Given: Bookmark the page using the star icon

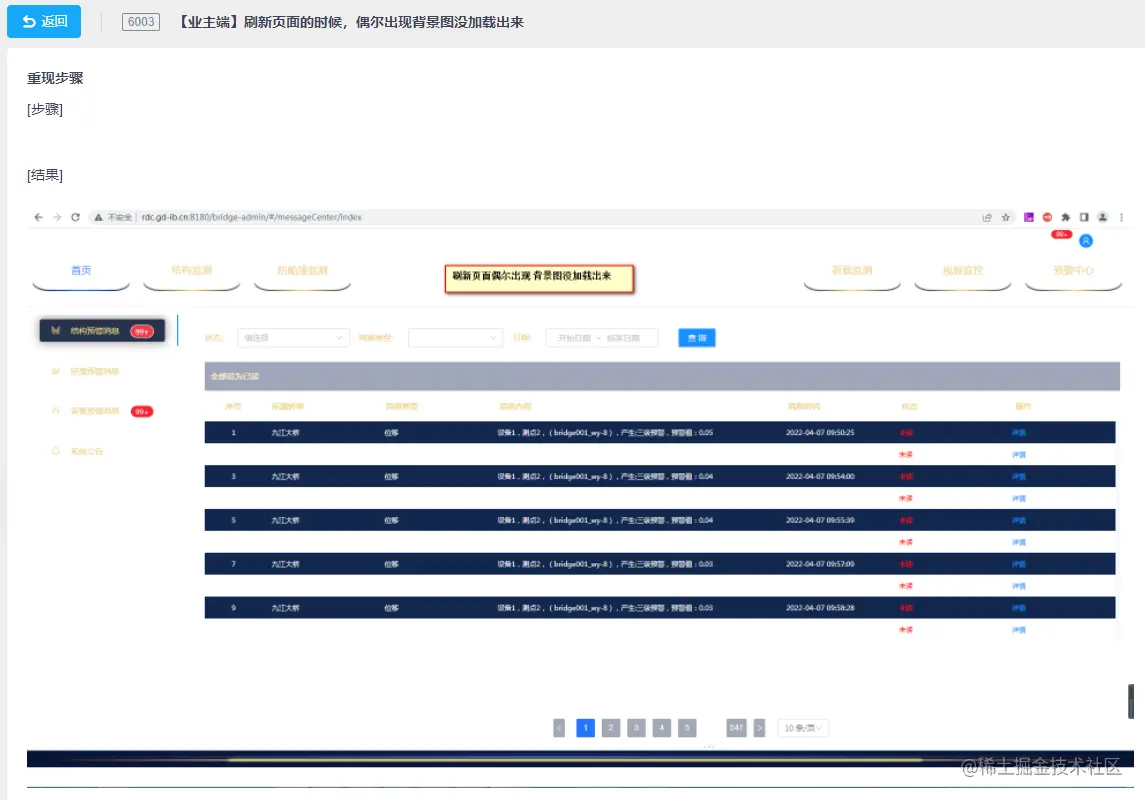Looking at the screenshot, I should tap(1005, 217).
